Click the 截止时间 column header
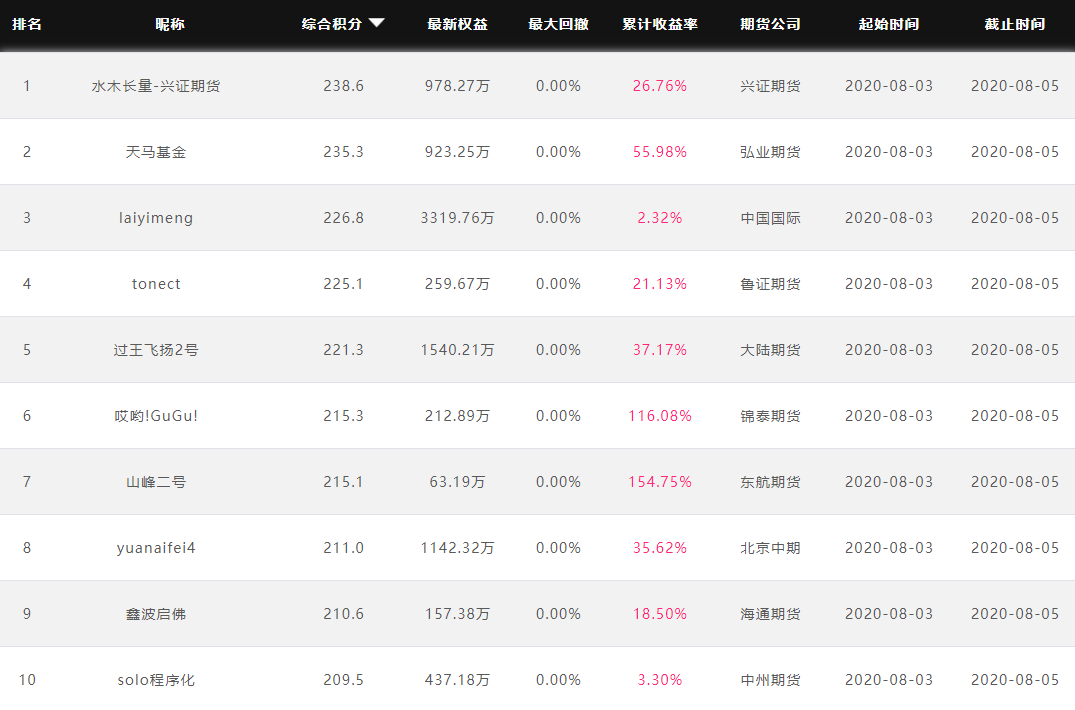 pos(1015,24)
